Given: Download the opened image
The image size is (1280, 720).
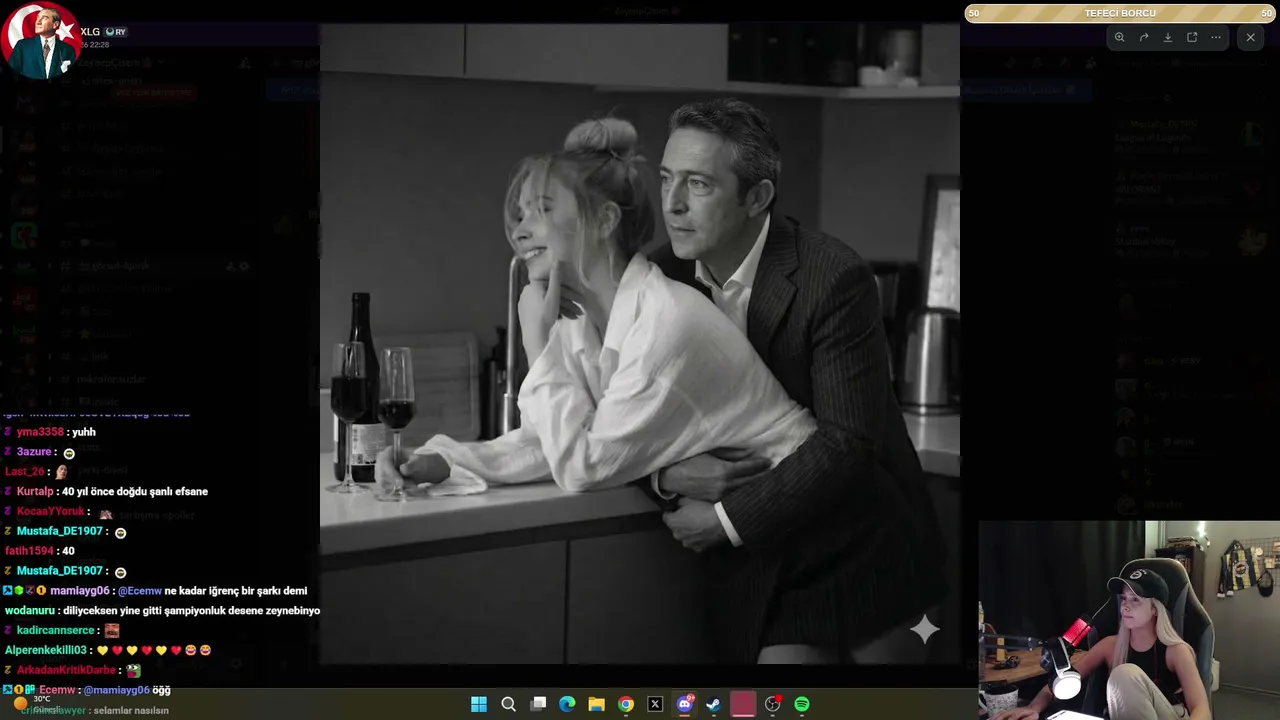Looking at the screenshot, I should coord(1168,37).
